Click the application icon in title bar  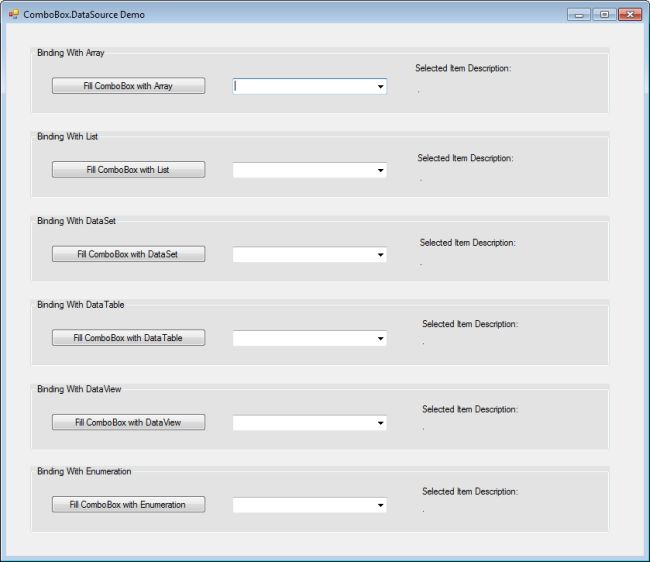(x=13, y=14)
